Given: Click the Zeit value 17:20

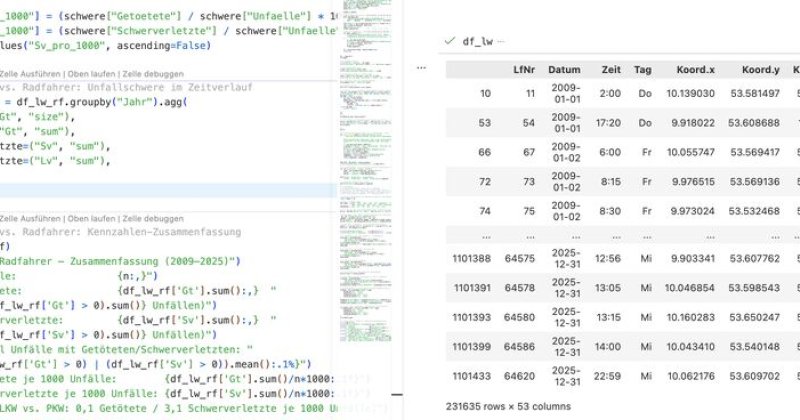Looking at the screenshot, I should (x=608, y=123).
